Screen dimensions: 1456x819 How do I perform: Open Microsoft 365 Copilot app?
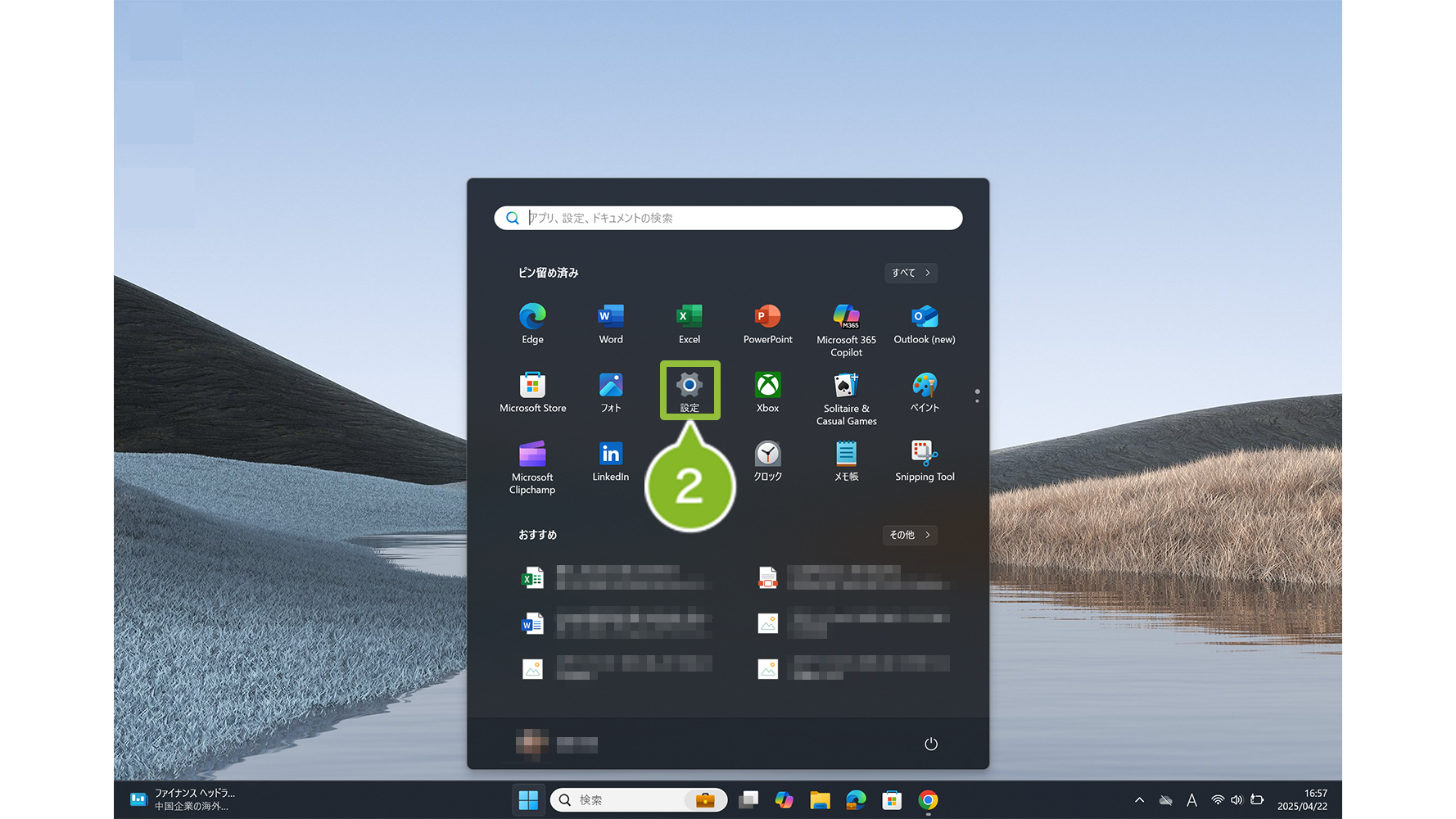pyautogui.click(x=846, y=329)
